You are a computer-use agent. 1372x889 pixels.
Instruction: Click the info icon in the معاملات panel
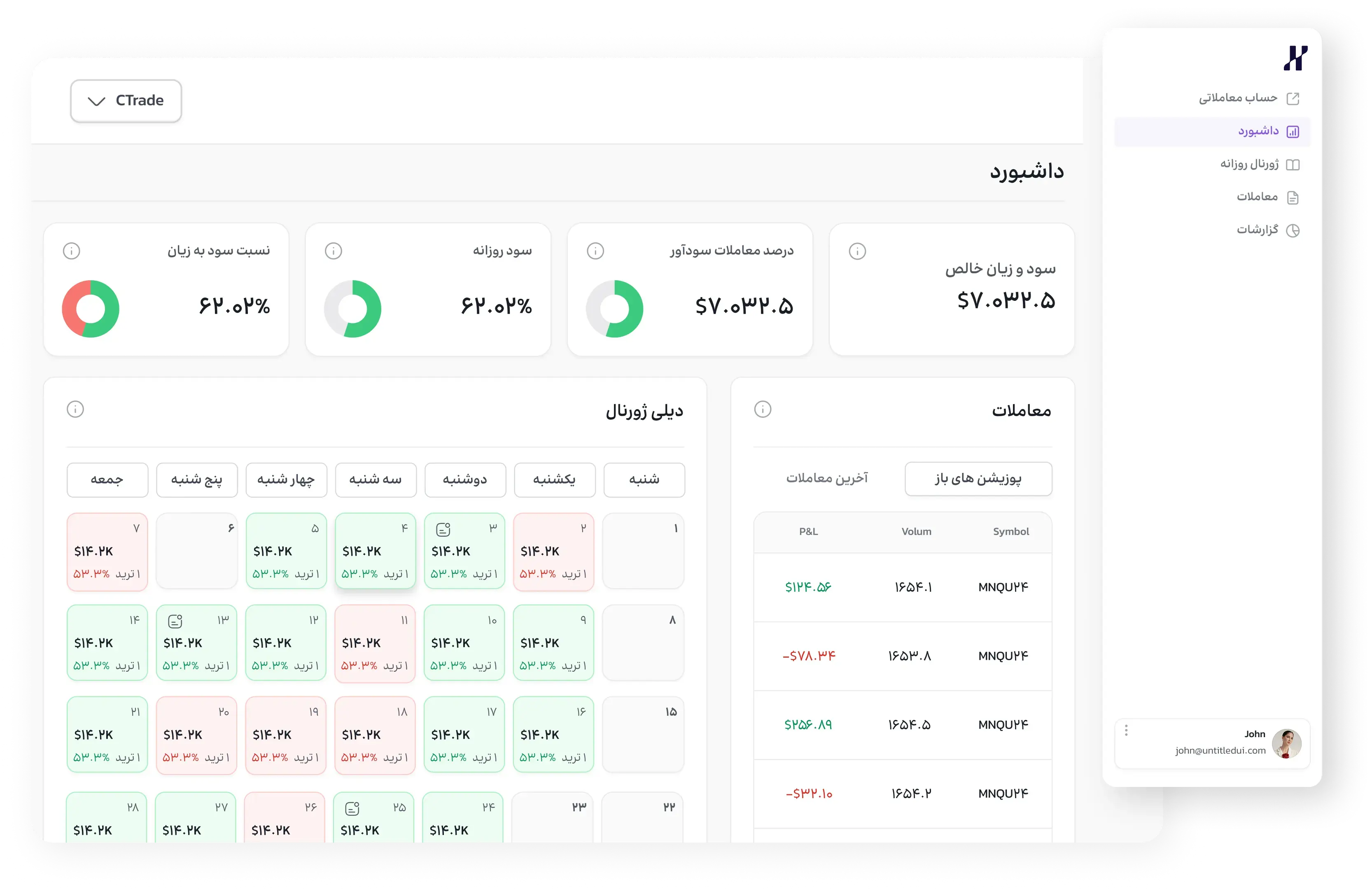[x=763, y=410]
